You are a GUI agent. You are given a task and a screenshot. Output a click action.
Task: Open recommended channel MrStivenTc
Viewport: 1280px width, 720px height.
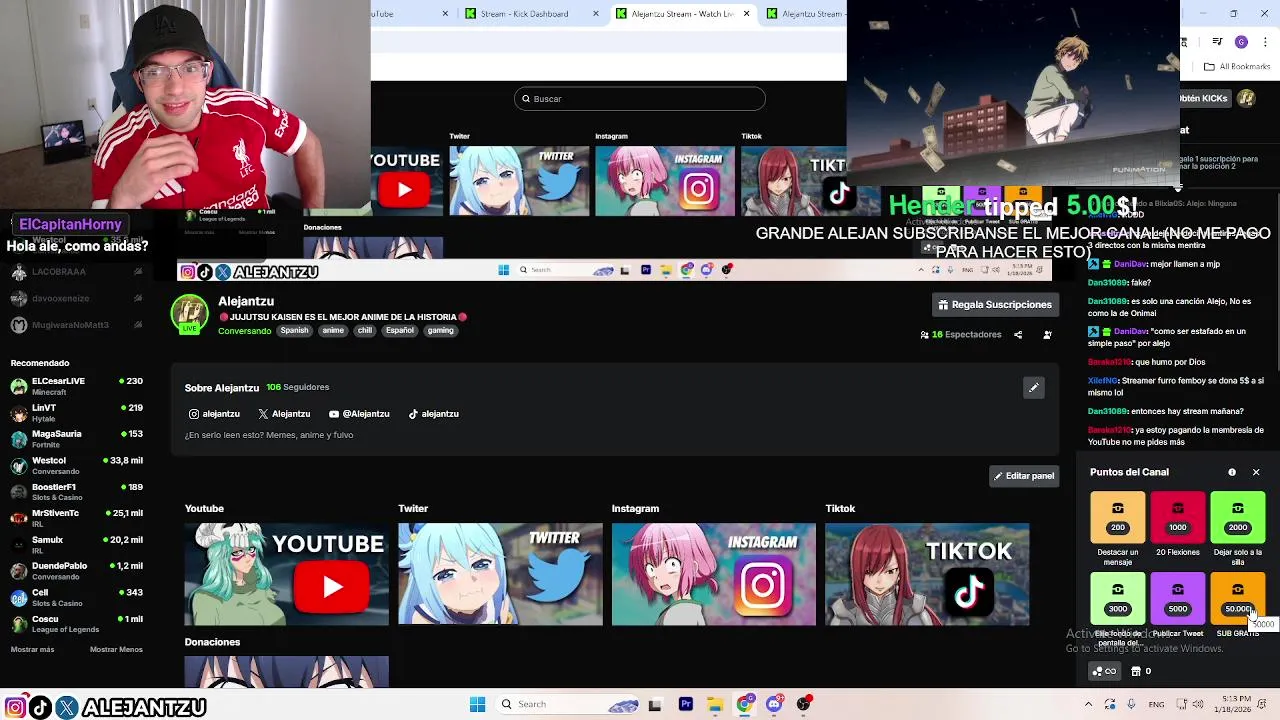(x=76, y=517)
